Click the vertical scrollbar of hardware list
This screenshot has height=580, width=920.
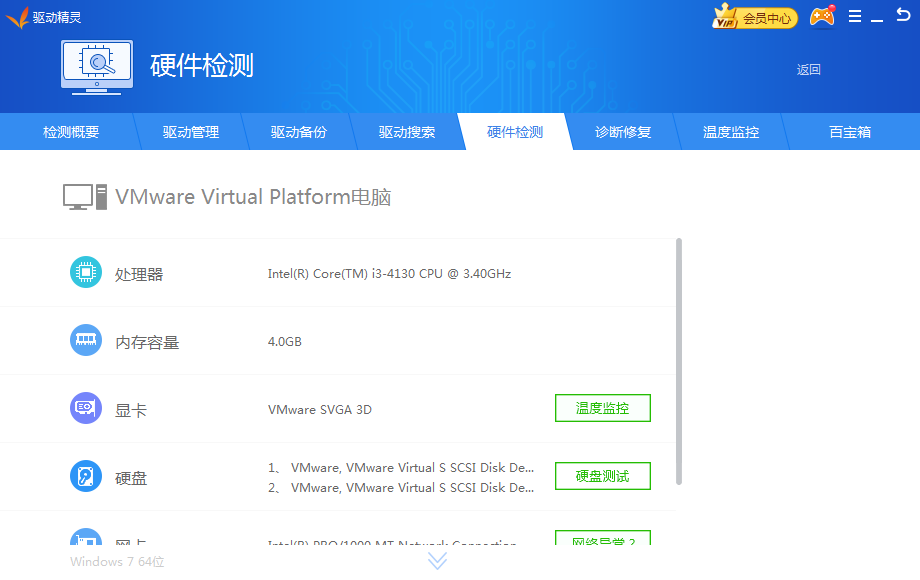[679, 360]
